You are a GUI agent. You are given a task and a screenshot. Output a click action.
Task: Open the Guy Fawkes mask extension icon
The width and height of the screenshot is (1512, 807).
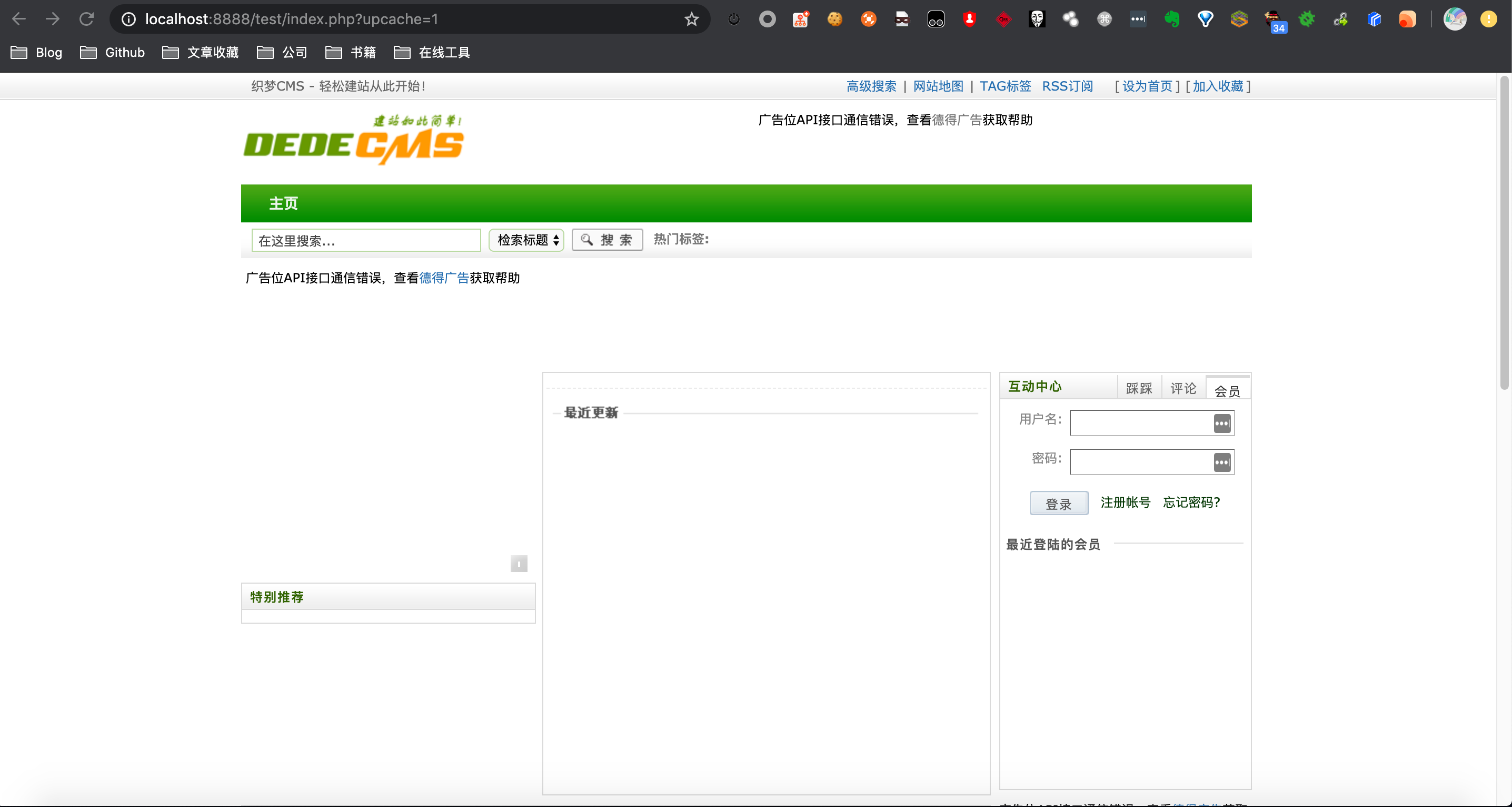(x=1037, y=19)
